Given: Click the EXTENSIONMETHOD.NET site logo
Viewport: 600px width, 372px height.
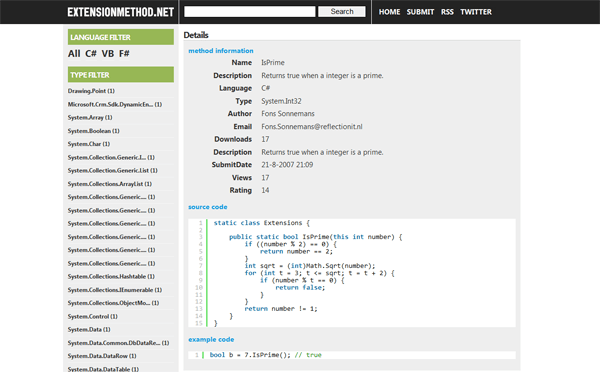Looking at the screenshot, I should point(121,12).
